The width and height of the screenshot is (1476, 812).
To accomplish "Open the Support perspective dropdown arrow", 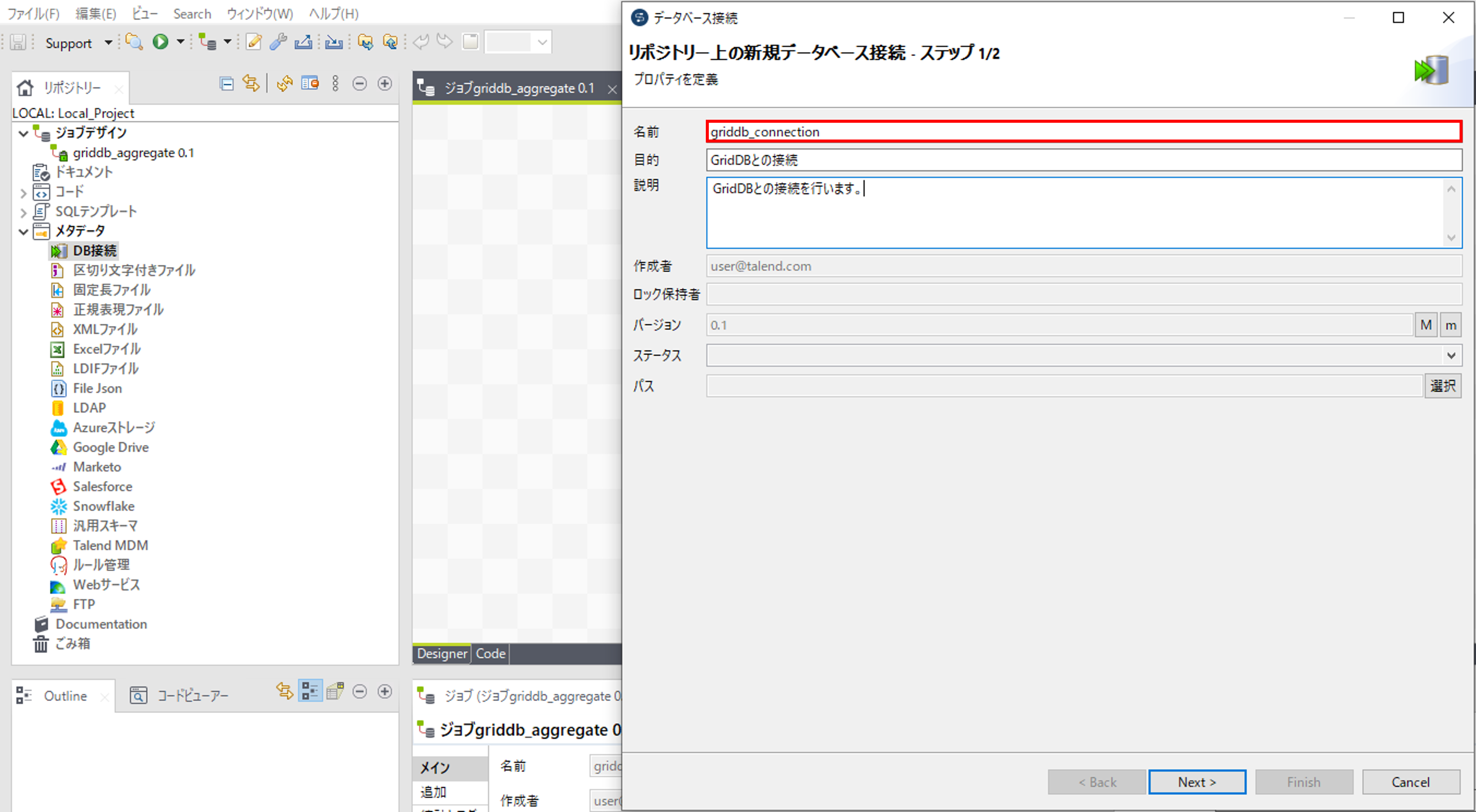I will [108, 42].
